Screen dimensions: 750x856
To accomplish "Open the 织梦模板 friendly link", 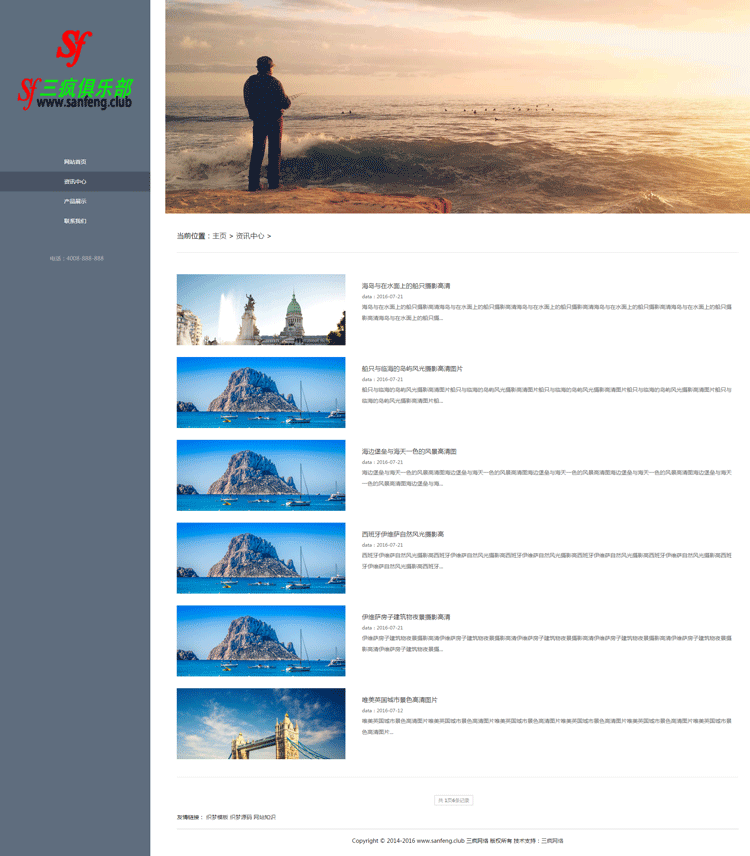I will click(x=217, y=817).
